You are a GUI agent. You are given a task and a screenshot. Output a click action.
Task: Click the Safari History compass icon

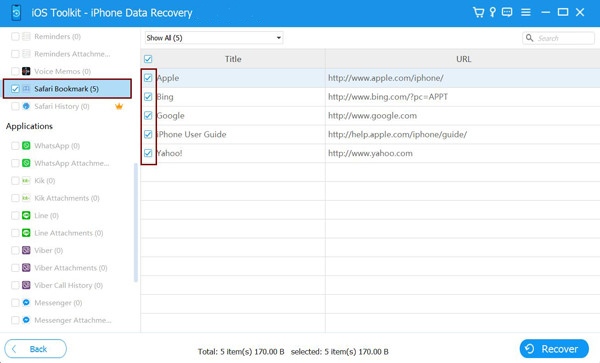26,106
